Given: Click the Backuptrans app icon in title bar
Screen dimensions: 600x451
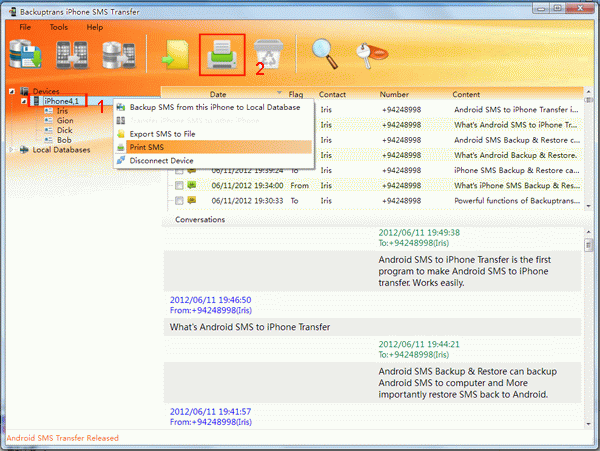Looking at the screenshot, I should click(13, 12).
